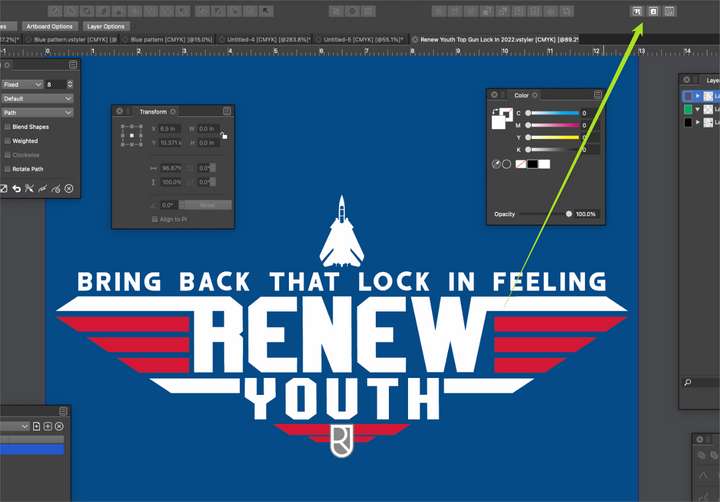Image resolution: width=720 pixels, height=502 pixels.
Task: Select Renew Youth Top Gun document tab
Action: [x=495, y=40]
